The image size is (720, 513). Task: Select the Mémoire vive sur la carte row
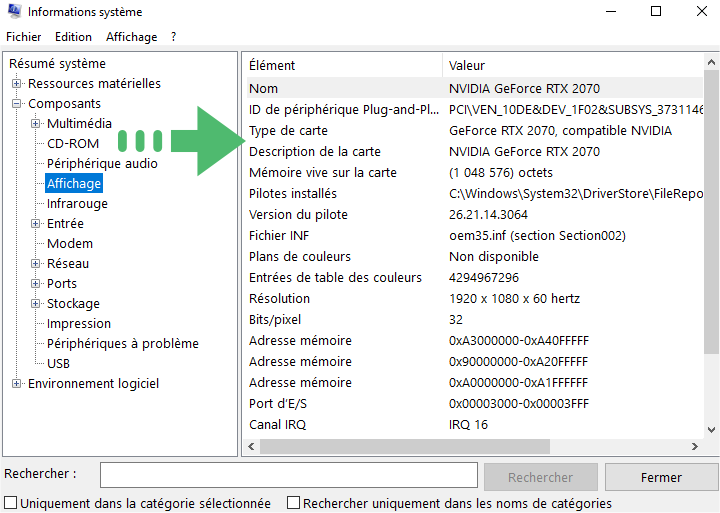tap(475, 173)
